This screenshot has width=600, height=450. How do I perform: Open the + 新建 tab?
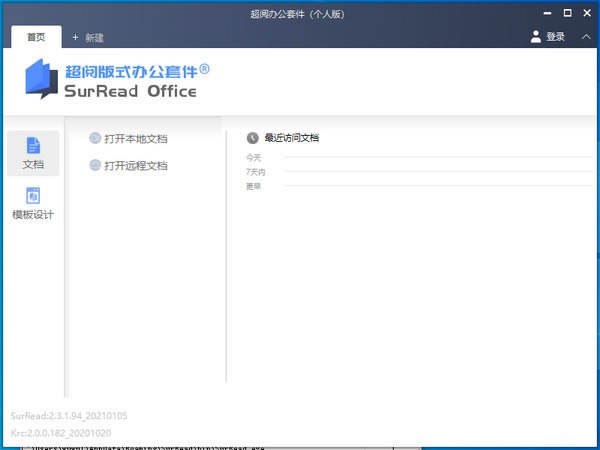(x=88, y=38)
